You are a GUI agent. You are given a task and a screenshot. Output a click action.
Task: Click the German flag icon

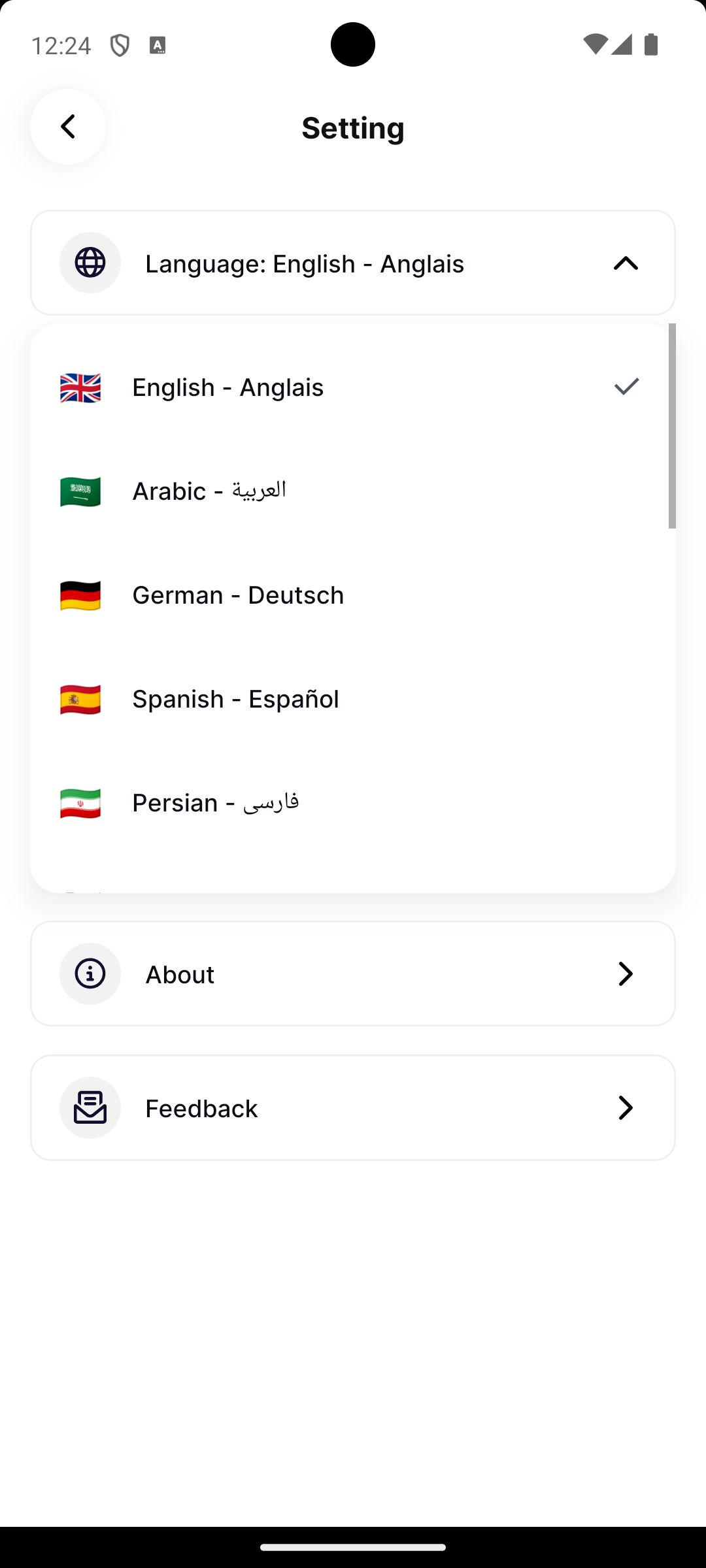click(x=80, y=596)
